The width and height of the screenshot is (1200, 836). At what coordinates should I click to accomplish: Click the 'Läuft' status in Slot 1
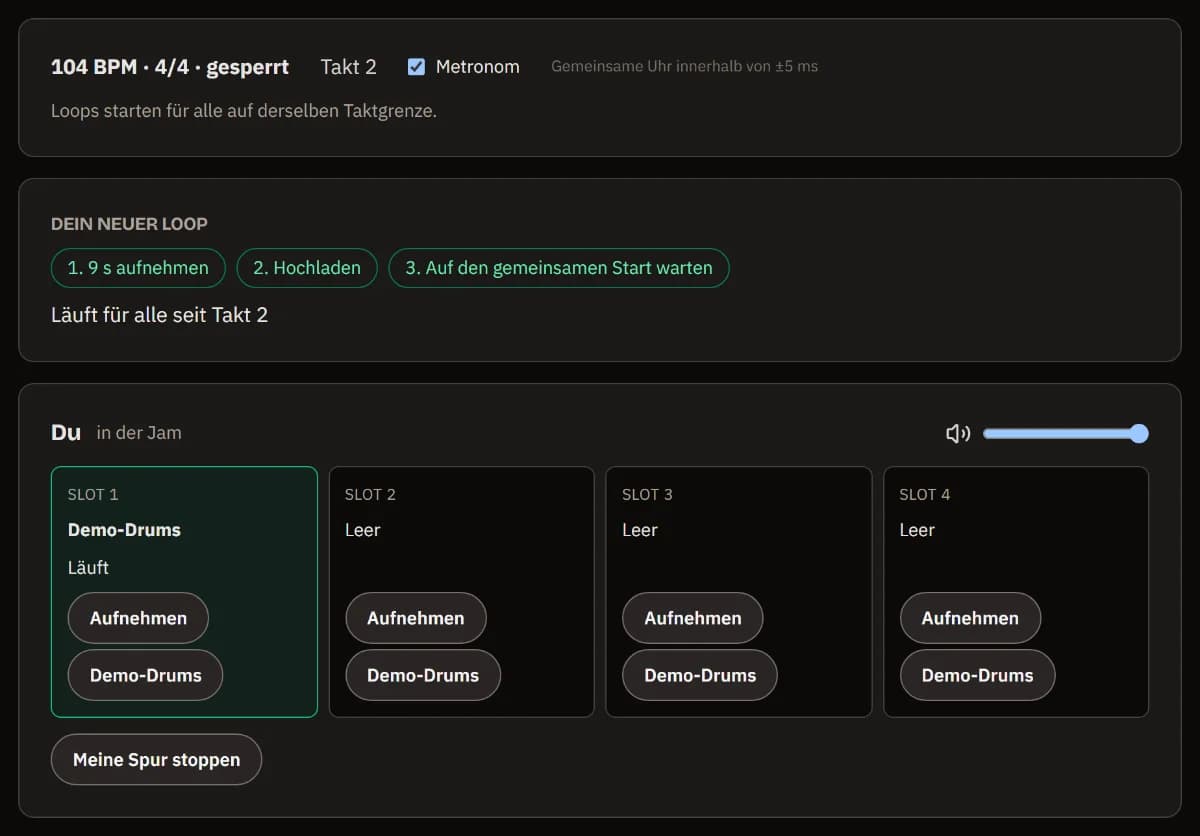(89, 568)
